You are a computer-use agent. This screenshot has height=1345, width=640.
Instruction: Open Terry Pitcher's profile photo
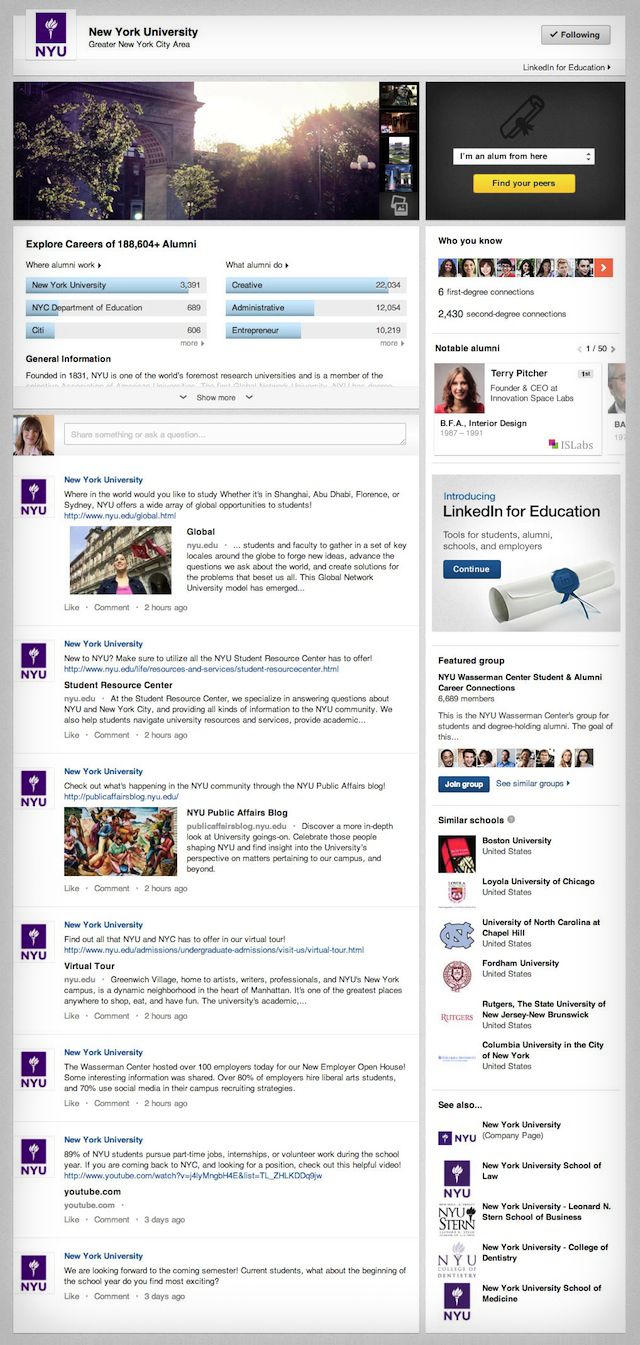coord(460,388)
